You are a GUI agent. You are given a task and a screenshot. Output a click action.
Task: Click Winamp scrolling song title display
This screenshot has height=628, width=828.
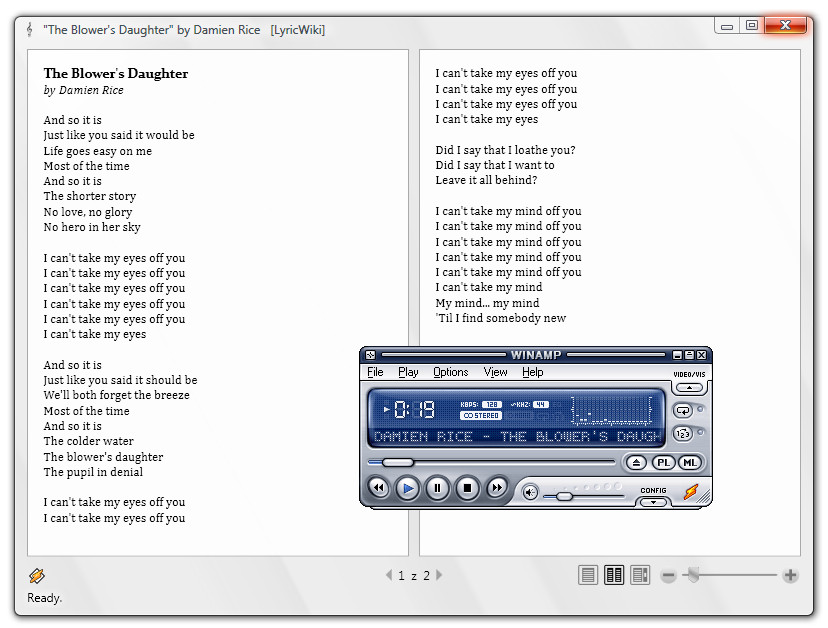(517, 437)
